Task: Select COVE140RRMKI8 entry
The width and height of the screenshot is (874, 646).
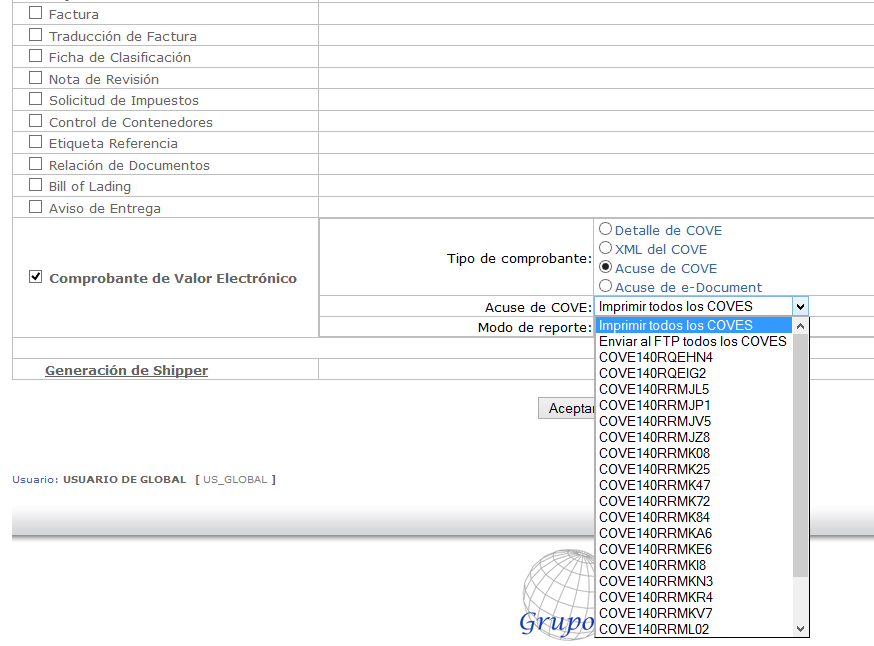Action: (x=693, y=565)
